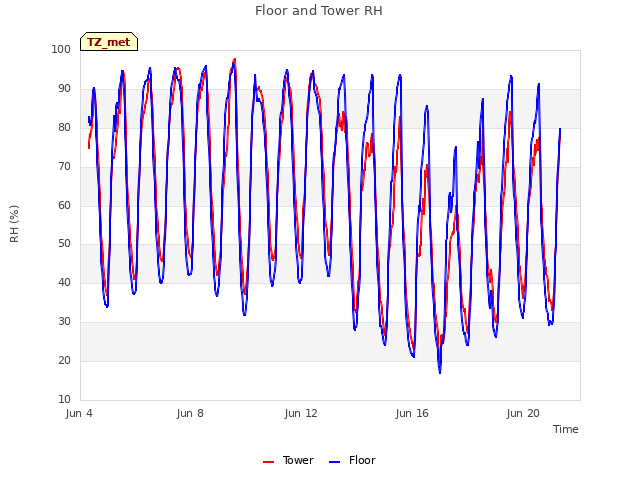Click the 10 y-axis tick value

(x=64, y=399)
